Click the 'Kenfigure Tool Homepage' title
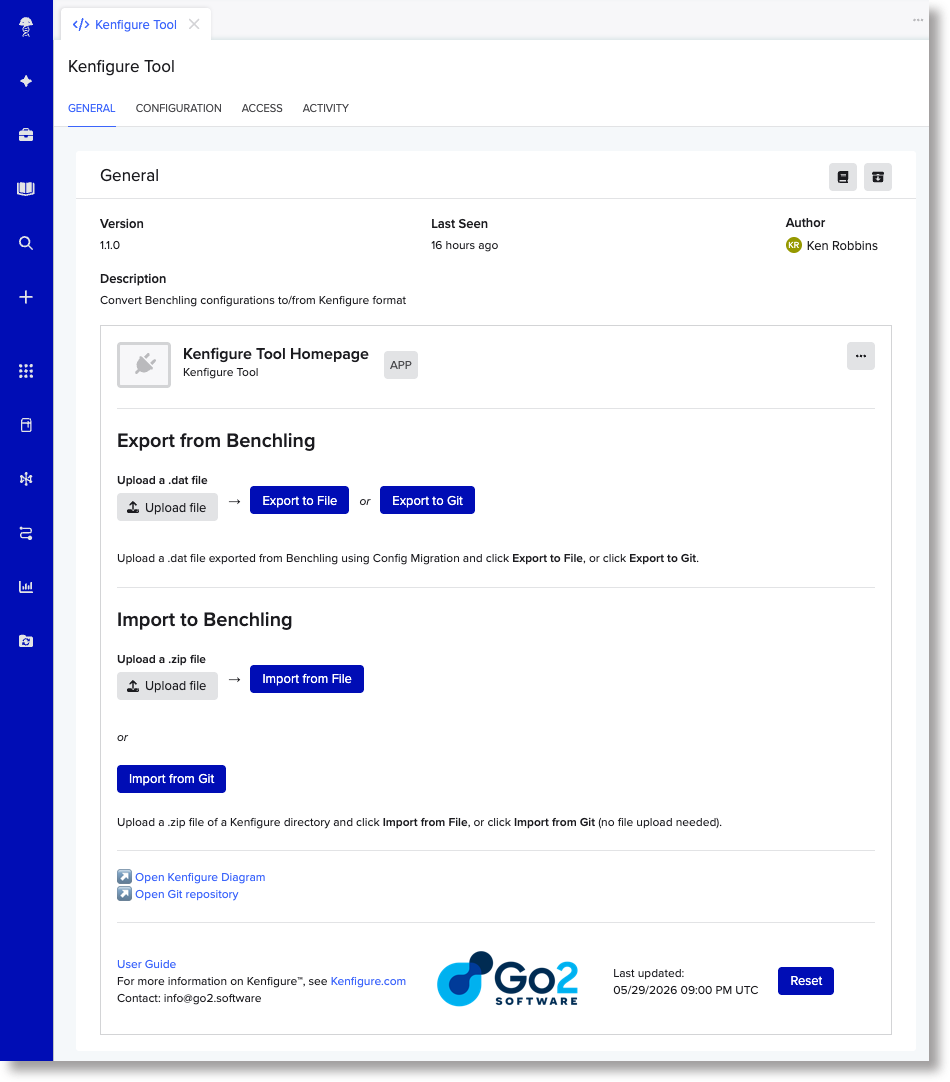Viewport: 950px width, 1082px height. point(276,354)
